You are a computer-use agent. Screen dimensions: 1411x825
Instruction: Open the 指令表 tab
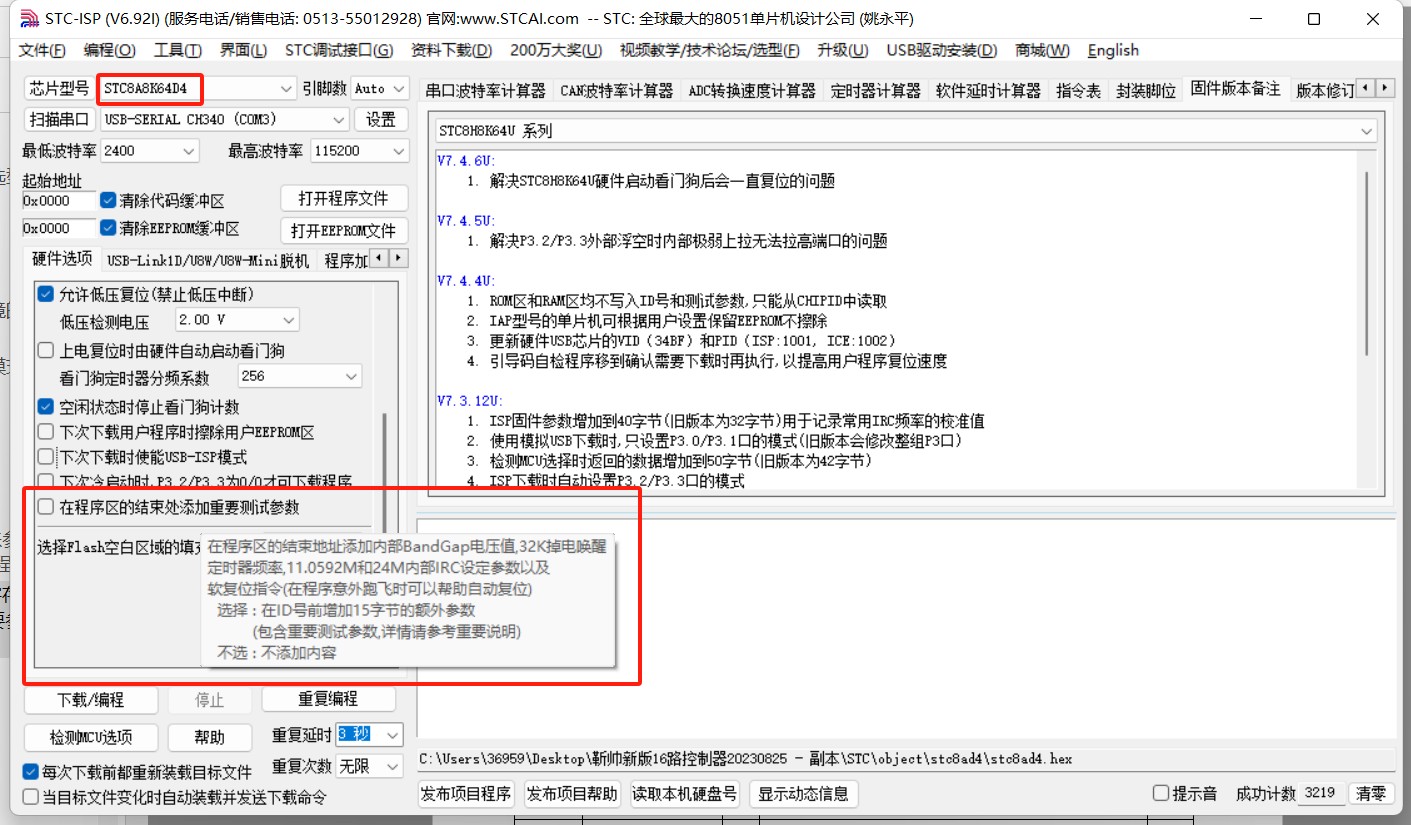1078,90
